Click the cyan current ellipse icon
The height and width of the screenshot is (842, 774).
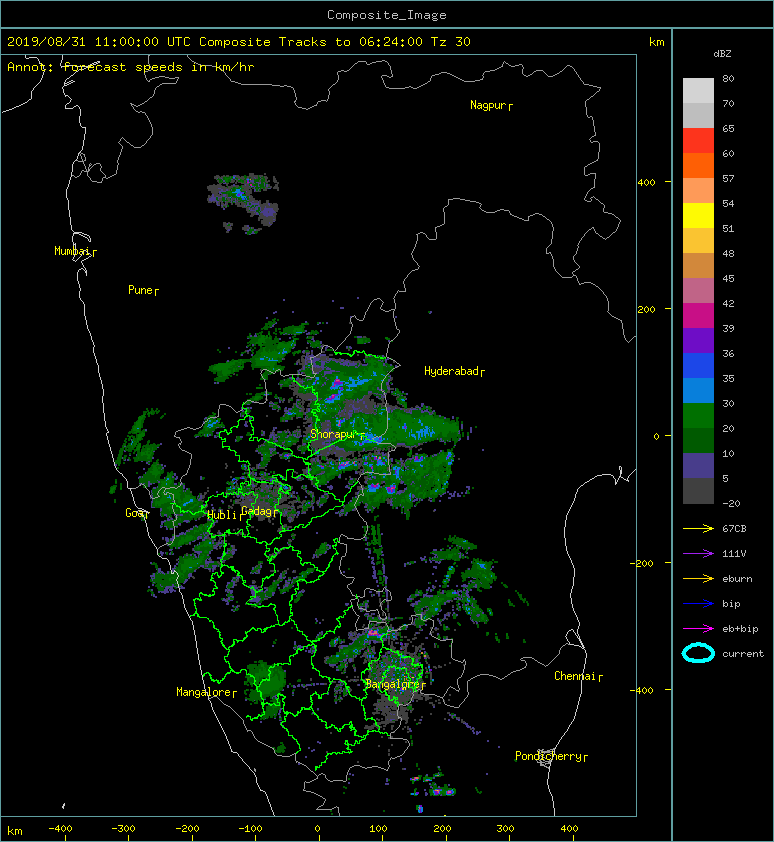tap(698, 653)
